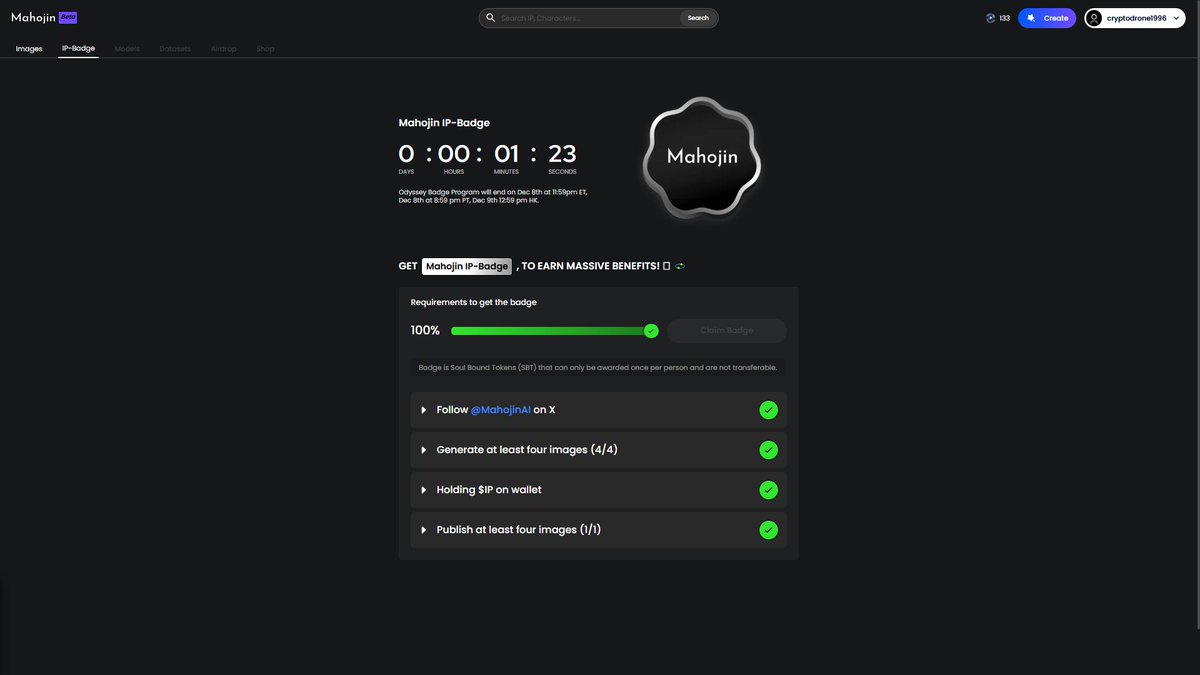Image resolution: width=1200 pixels, height=675 pixels.
Task: Click the Beta tag beside Mahojin
Action: click(68, 17)
